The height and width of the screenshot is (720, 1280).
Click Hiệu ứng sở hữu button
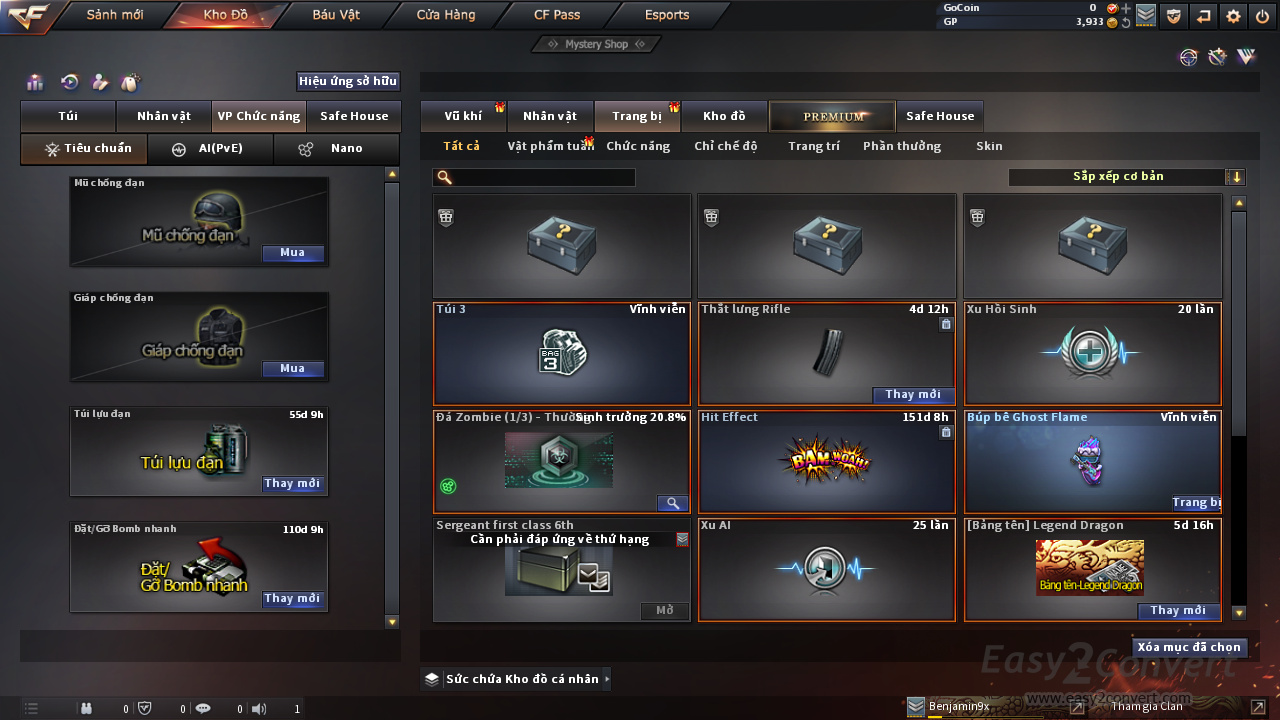coord(348,82)
